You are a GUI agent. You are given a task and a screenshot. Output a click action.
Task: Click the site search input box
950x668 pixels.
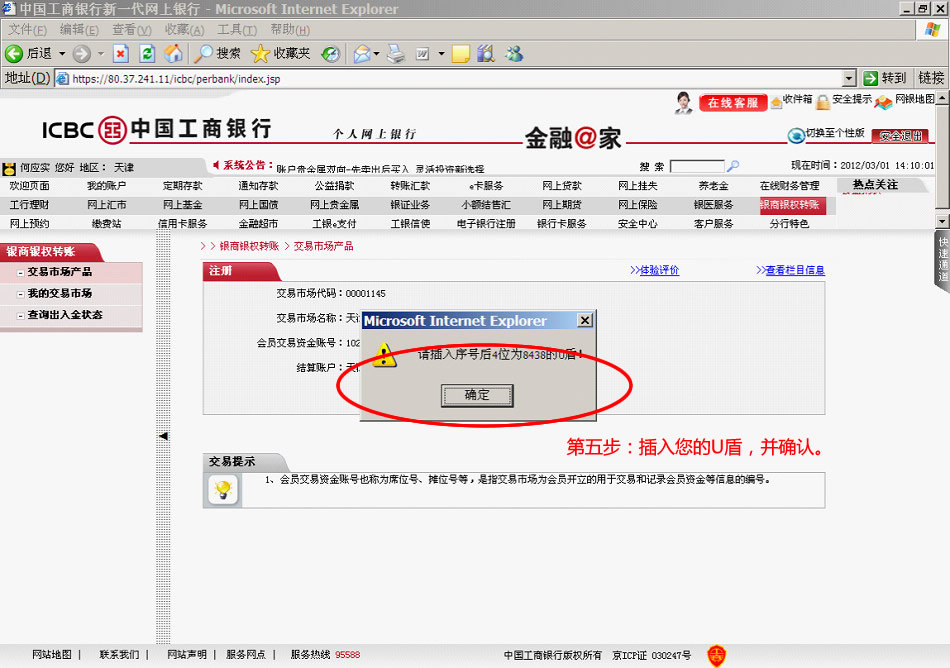(x=697, y=166)
